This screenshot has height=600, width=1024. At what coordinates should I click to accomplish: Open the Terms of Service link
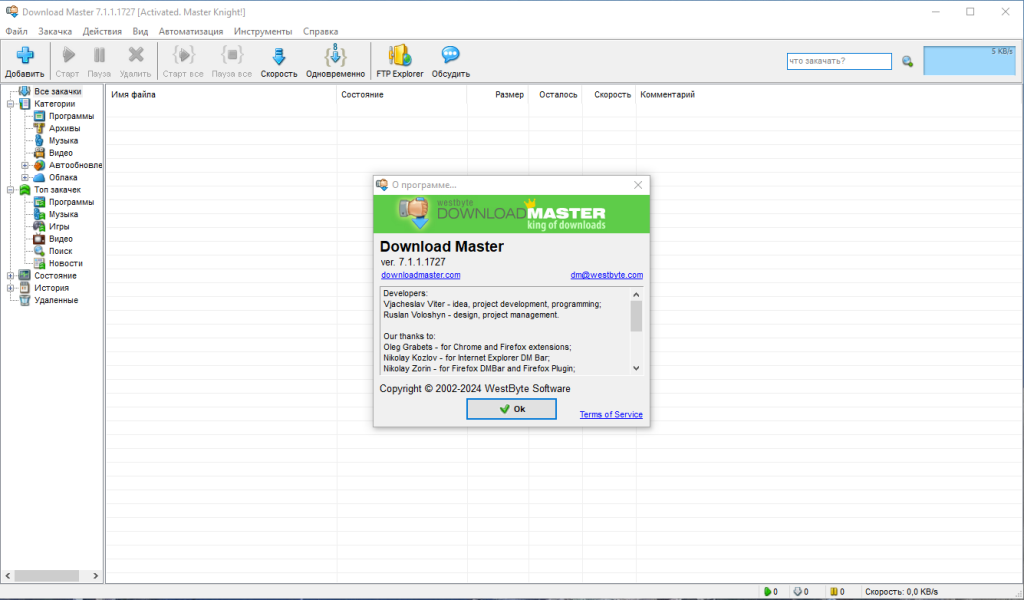611,415
